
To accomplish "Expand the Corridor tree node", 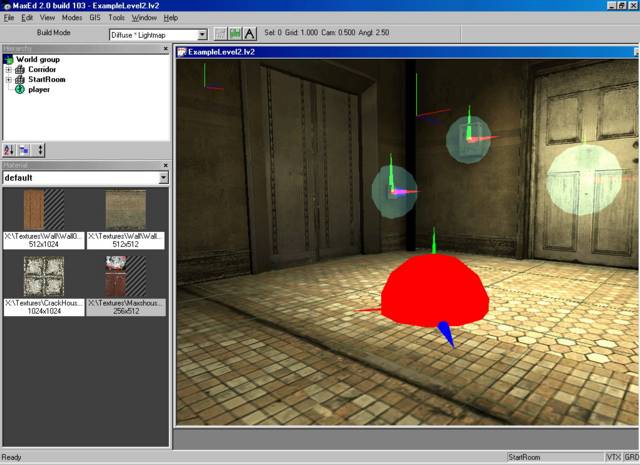I will tap(8, 70).
